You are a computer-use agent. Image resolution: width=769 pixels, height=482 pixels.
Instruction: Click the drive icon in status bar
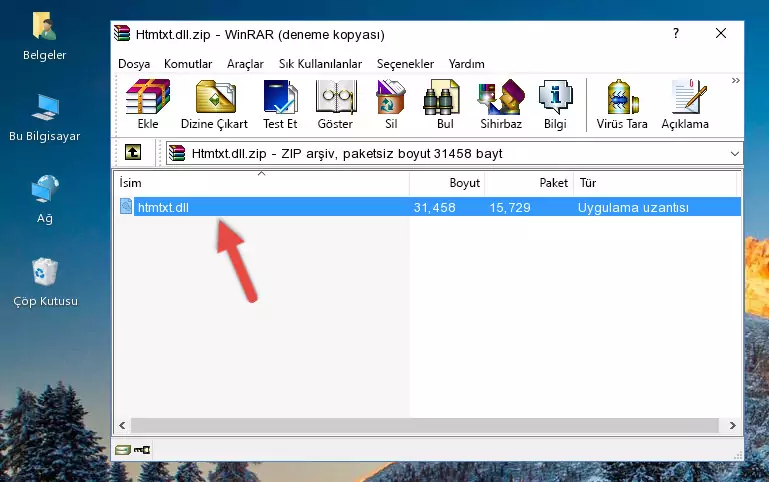pyautogui.click(x=123, y=449)
